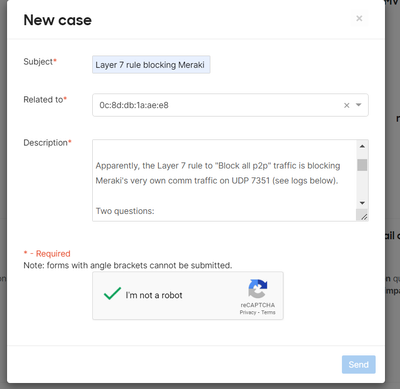Click the New case heading
Screen dimensions: 400x389
click(58, 20)
